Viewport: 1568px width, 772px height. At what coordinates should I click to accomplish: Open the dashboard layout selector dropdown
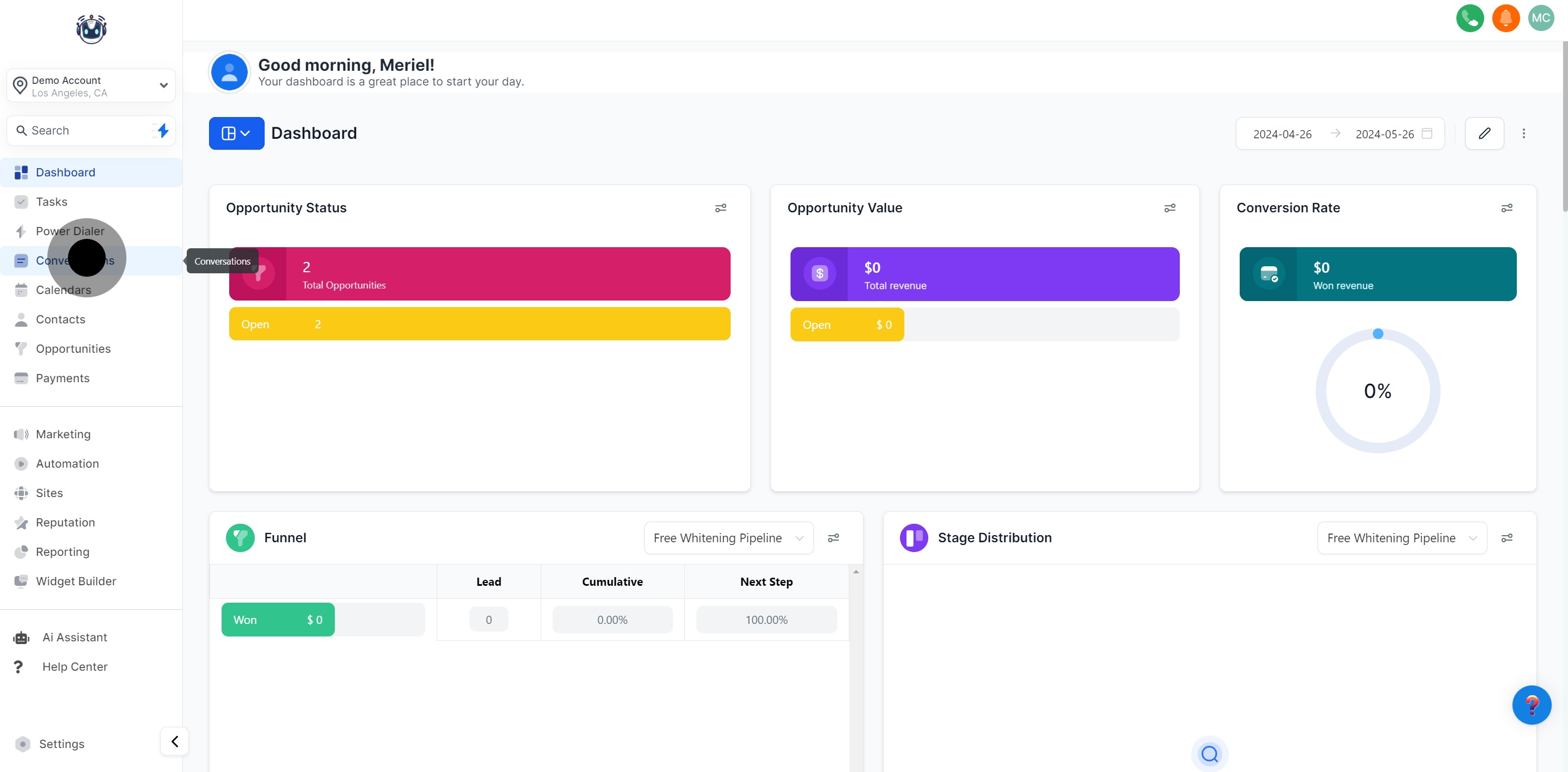coord(236,133)
